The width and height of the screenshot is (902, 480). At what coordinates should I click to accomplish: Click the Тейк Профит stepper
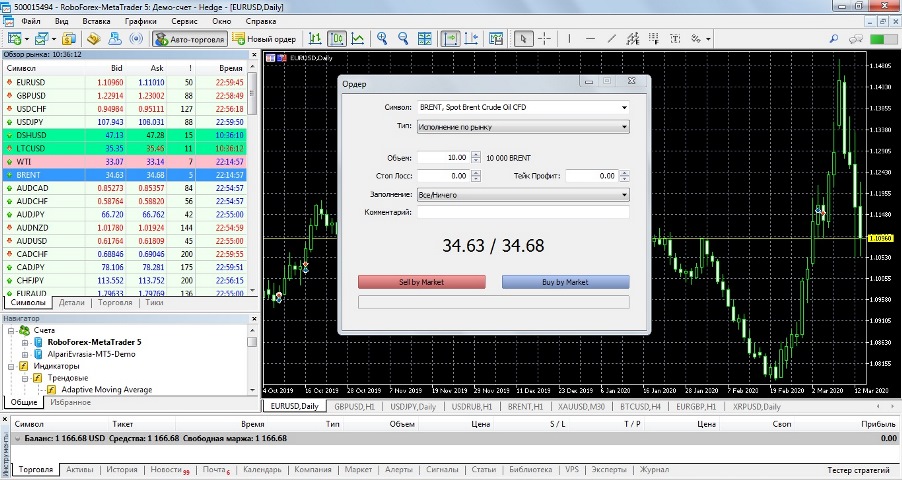click(625, 176)
